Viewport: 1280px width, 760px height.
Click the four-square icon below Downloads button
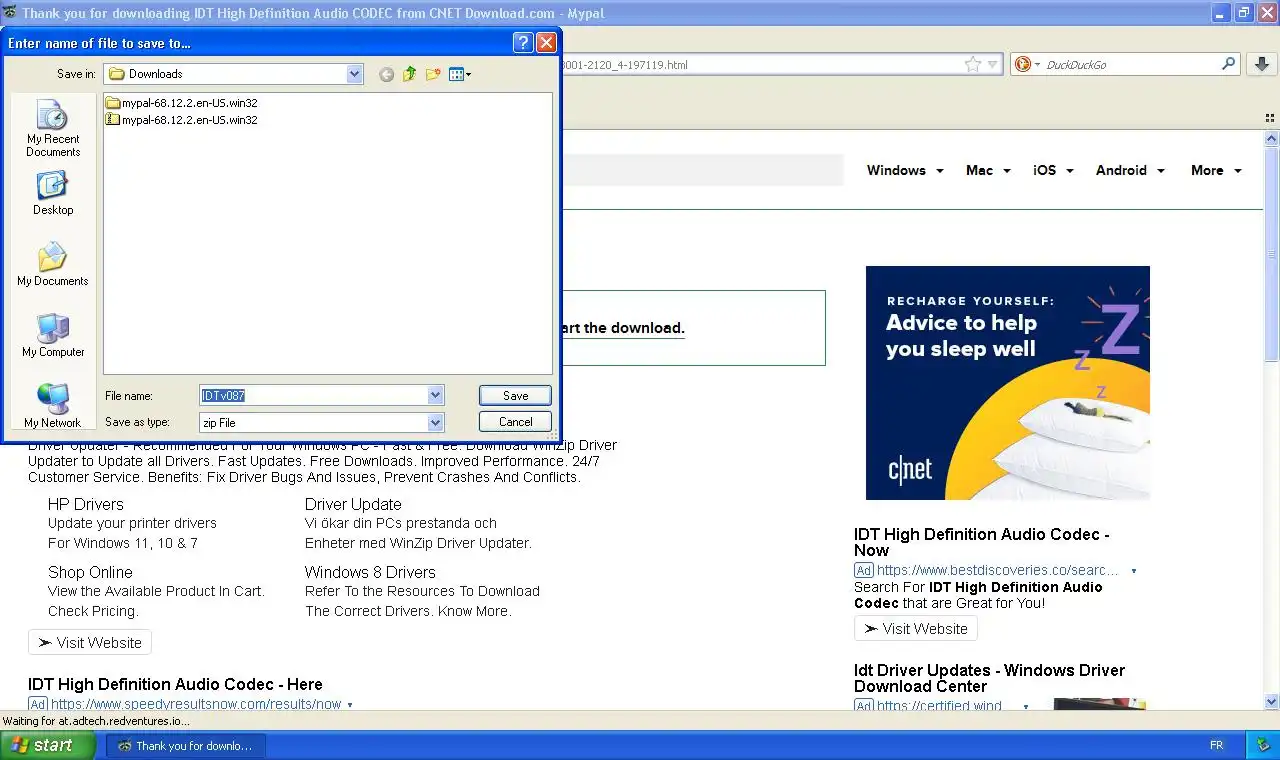click(1271, 117)
